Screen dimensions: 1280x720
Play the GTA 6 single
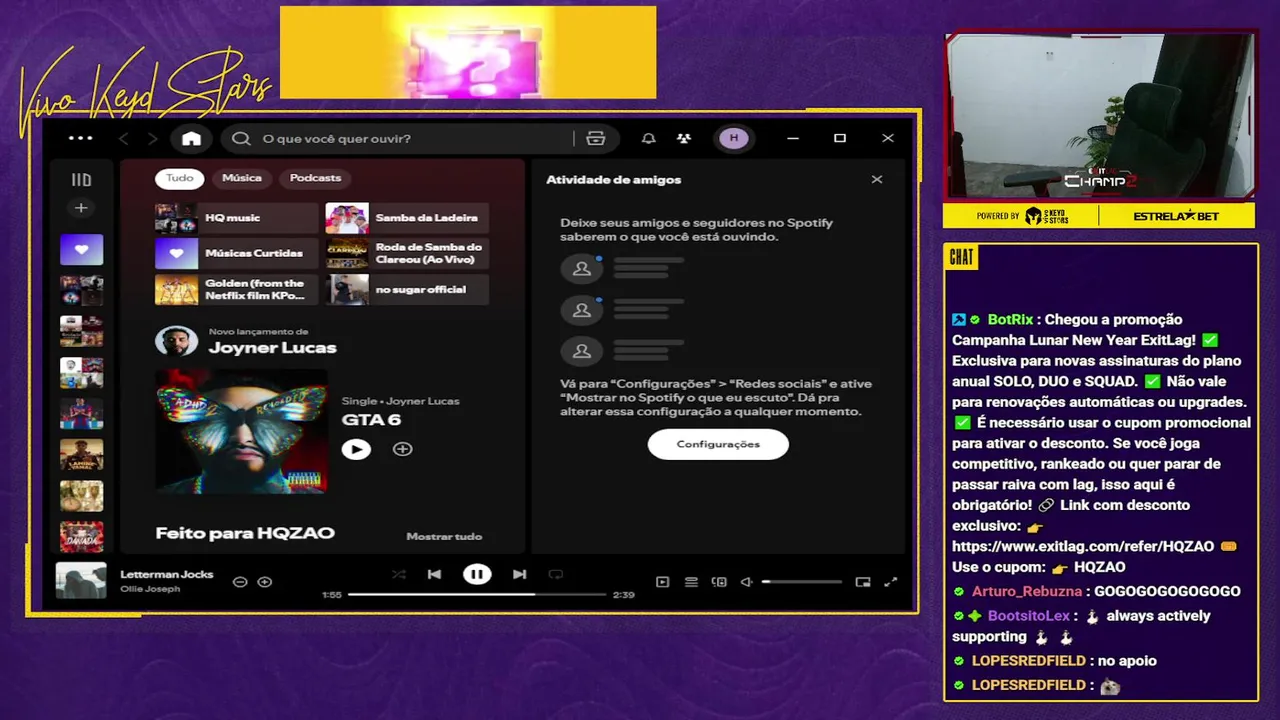pyautogui.click(x=356, y=449)
